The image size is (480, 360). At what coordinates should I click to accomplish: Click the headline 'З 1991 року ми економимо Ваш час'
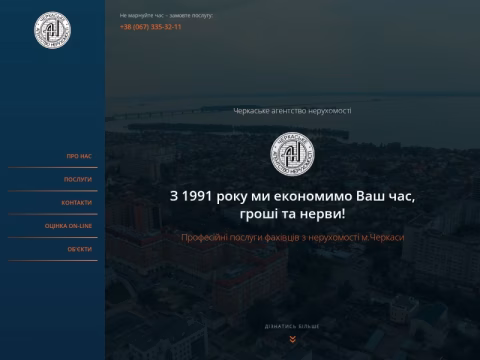coord(292,196)
